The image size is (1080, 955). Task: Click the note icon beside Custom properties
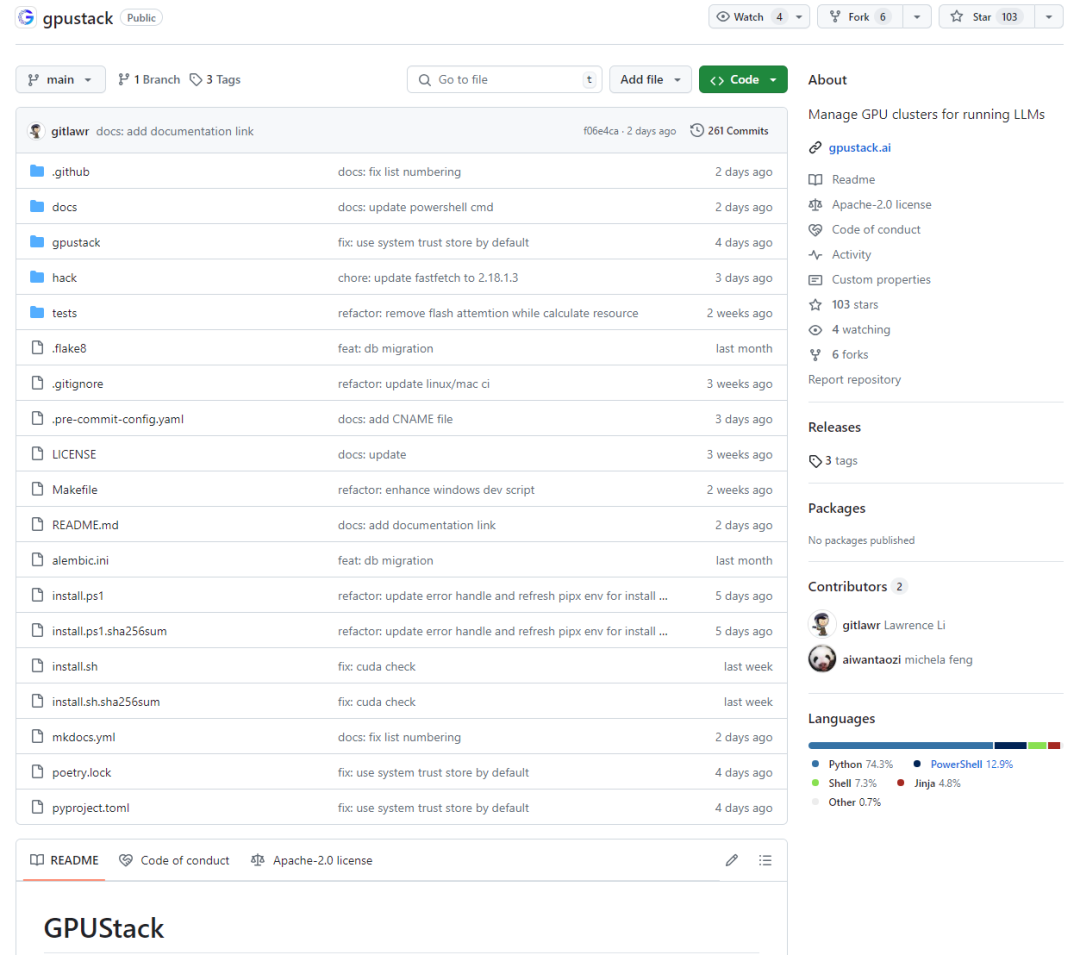(x=816, y=280)
